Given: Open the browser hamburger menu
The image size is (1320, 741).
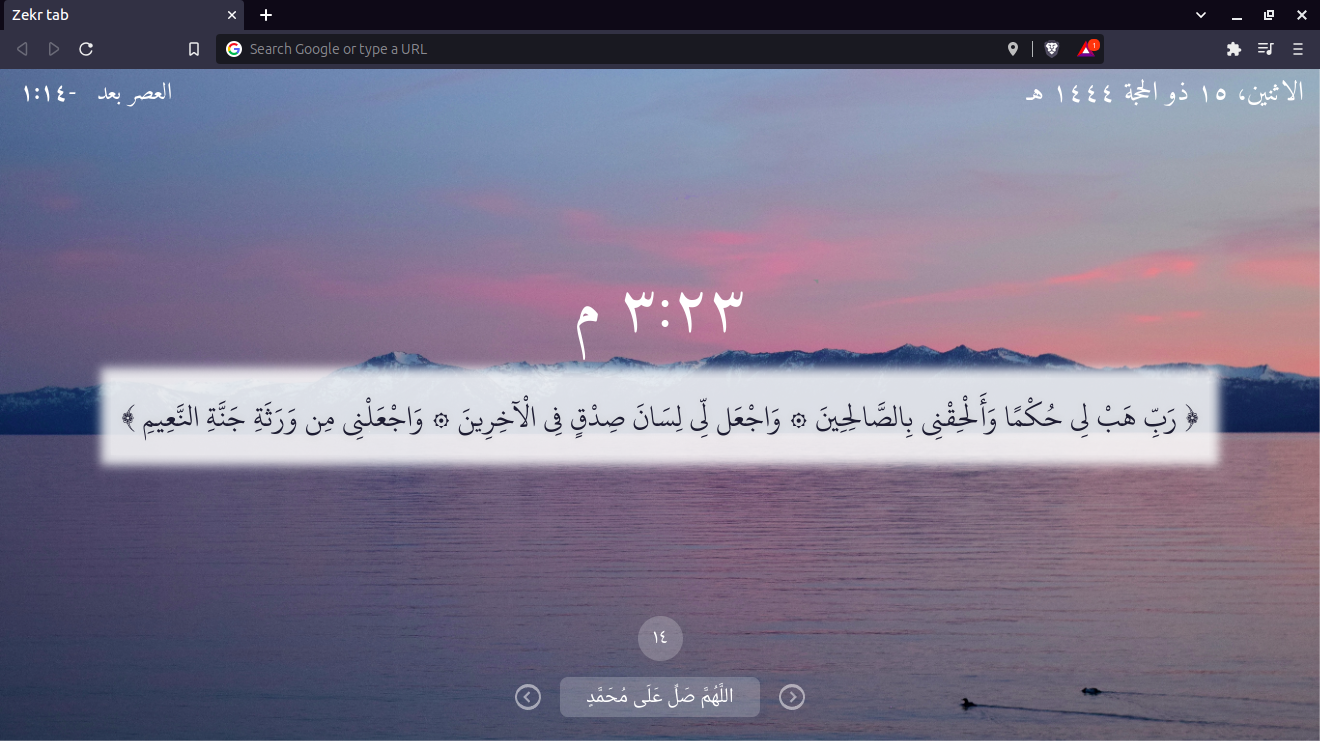Looking at the screenshot, I should [x=1298, y=48].
